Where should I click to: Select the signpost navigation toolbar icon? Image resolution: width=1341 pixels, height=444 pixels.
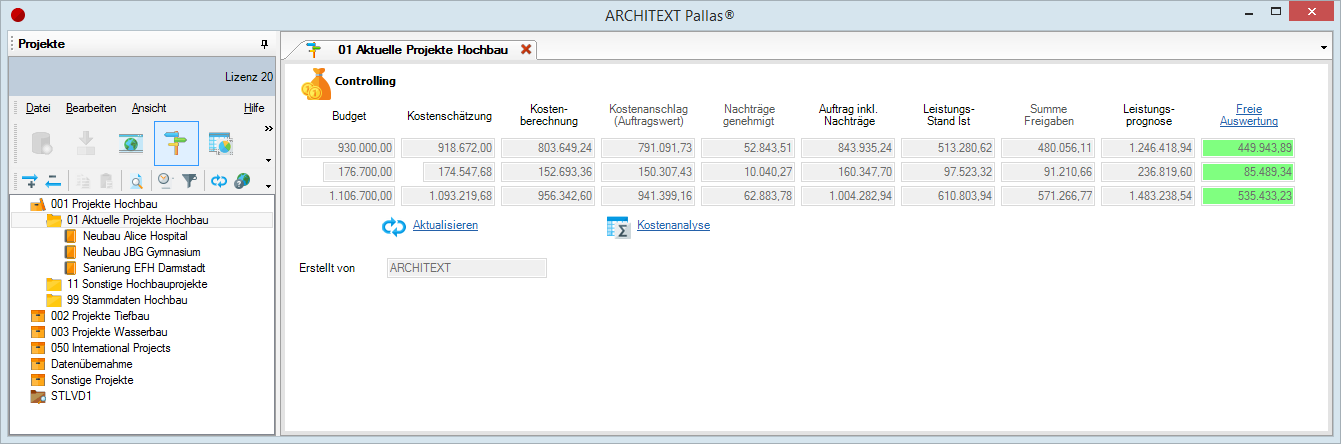pos(176,144)
